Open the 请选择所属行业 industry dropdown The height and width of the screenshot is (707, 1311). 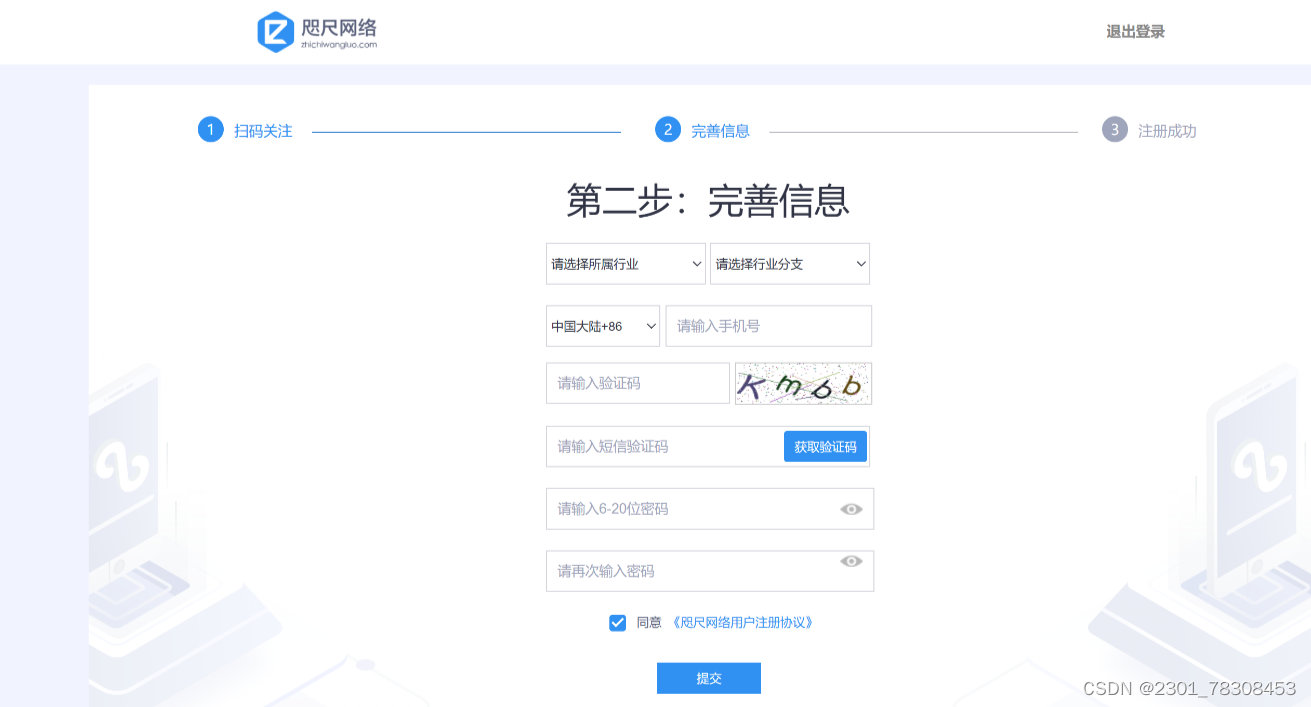[626, 264]
